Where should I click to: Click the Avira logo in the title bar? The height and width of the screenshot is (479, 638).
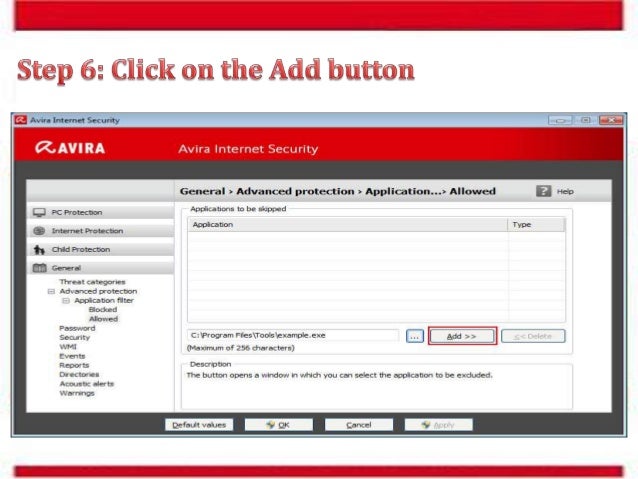(x=20, y=120)
